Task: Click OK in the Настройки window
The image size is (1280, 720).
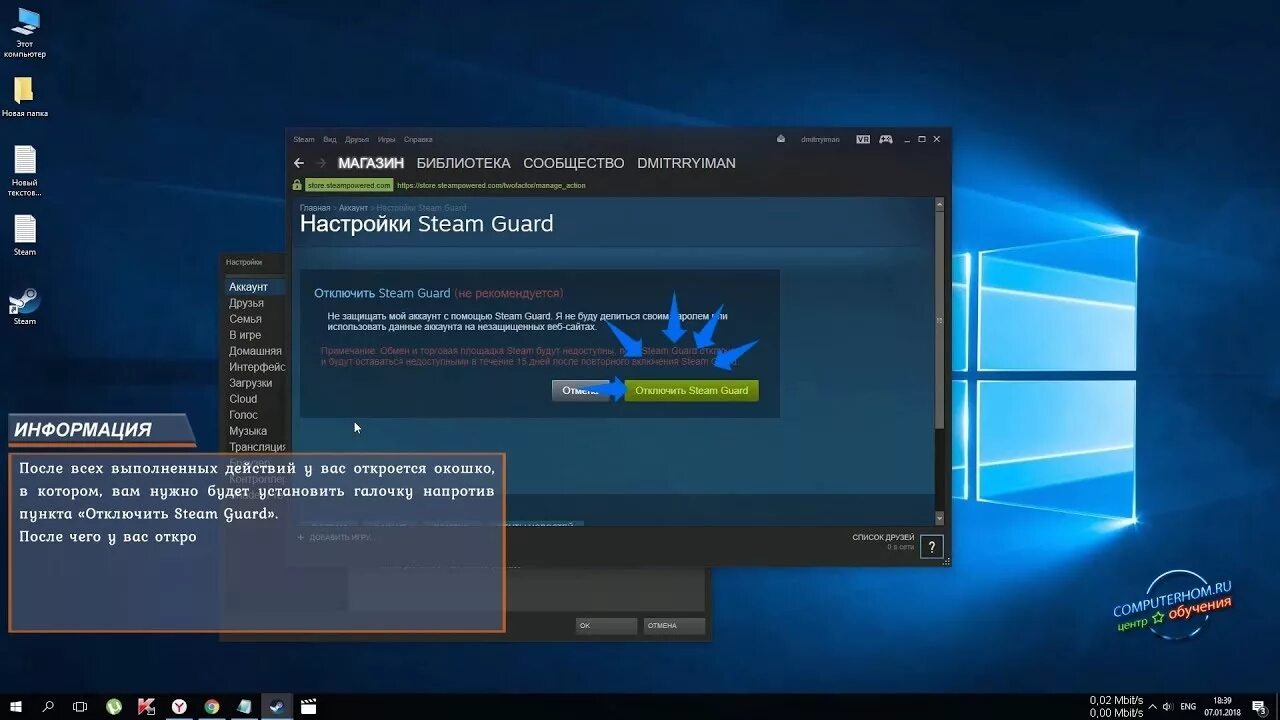Action: [606, 625]
